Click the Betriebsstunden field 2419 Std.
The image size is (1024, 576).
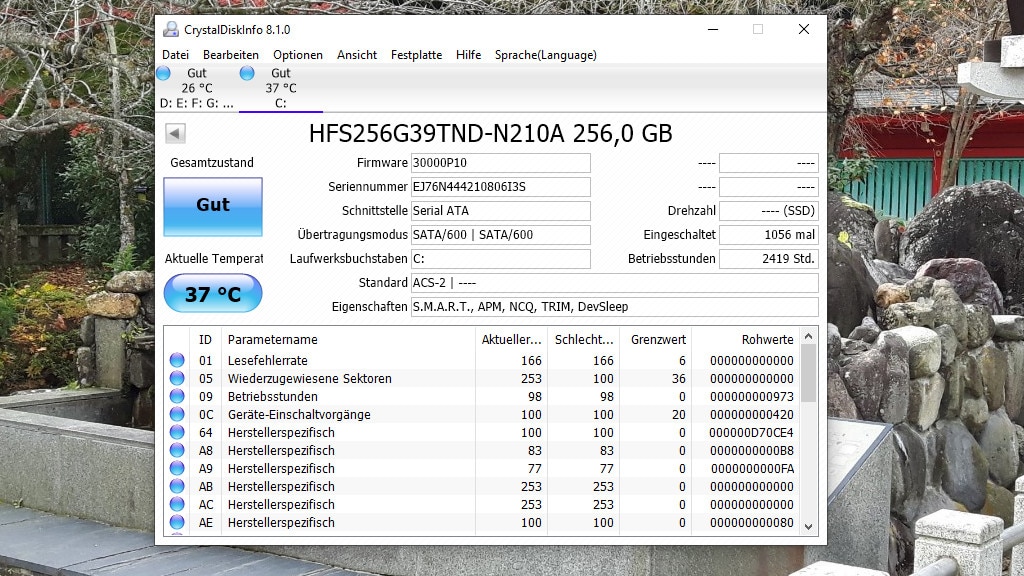769,259
